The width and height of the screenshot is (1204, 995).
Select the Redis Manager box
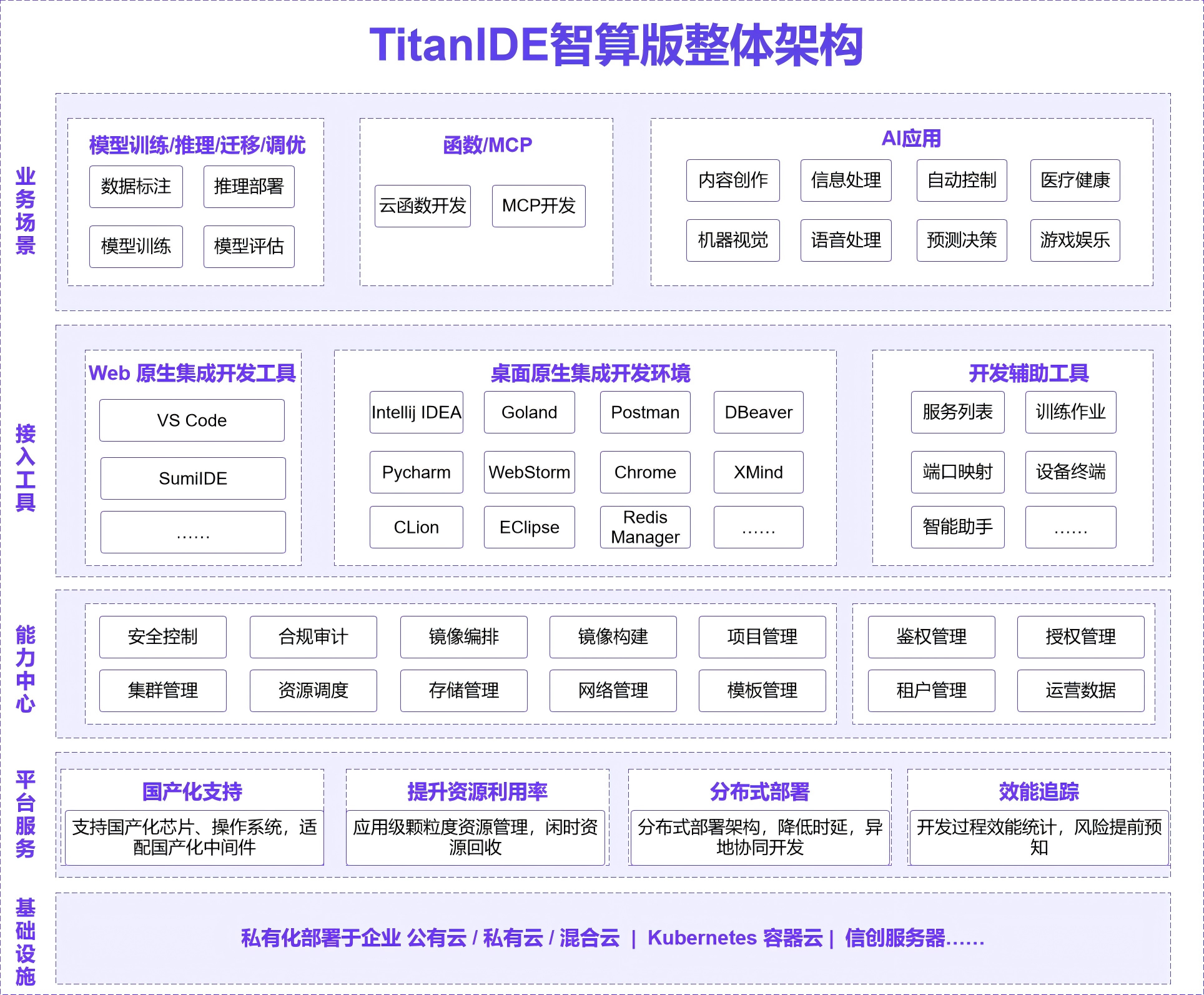click(645, 527)
